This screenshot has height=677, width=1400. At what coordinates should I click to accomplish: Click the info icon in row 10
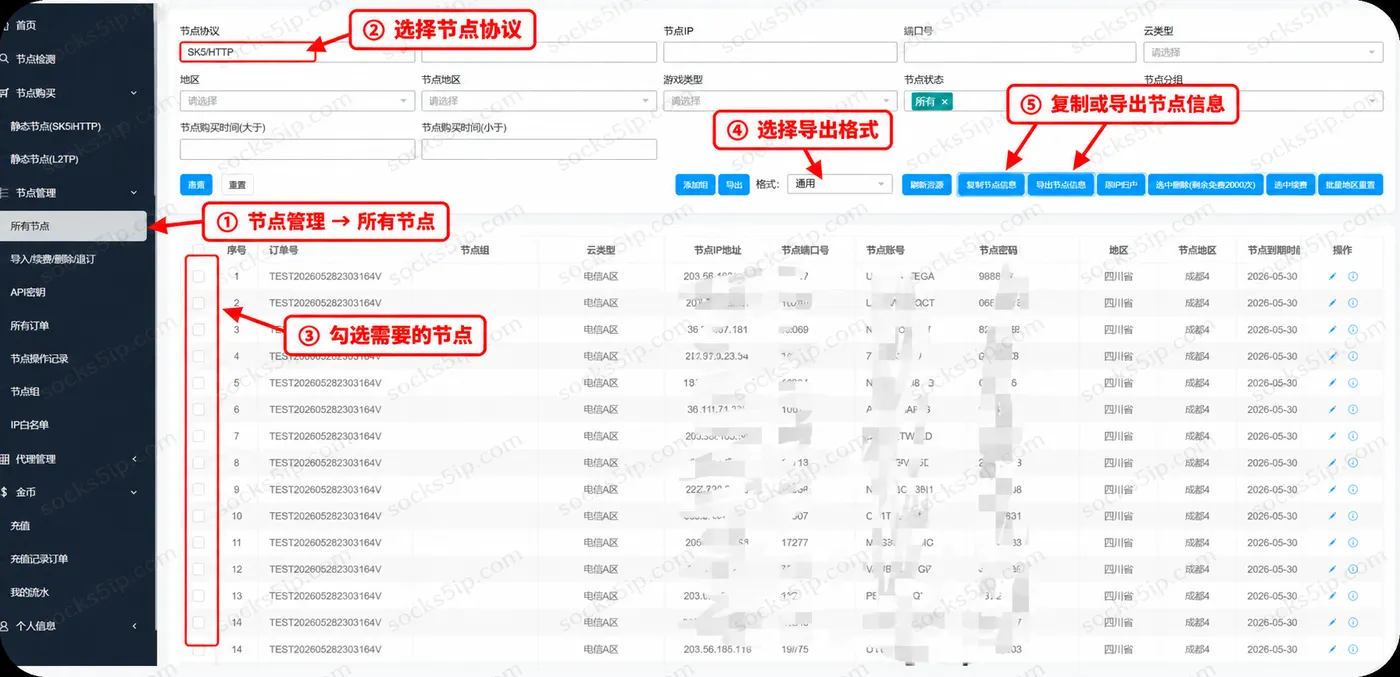pos(1353,516)
